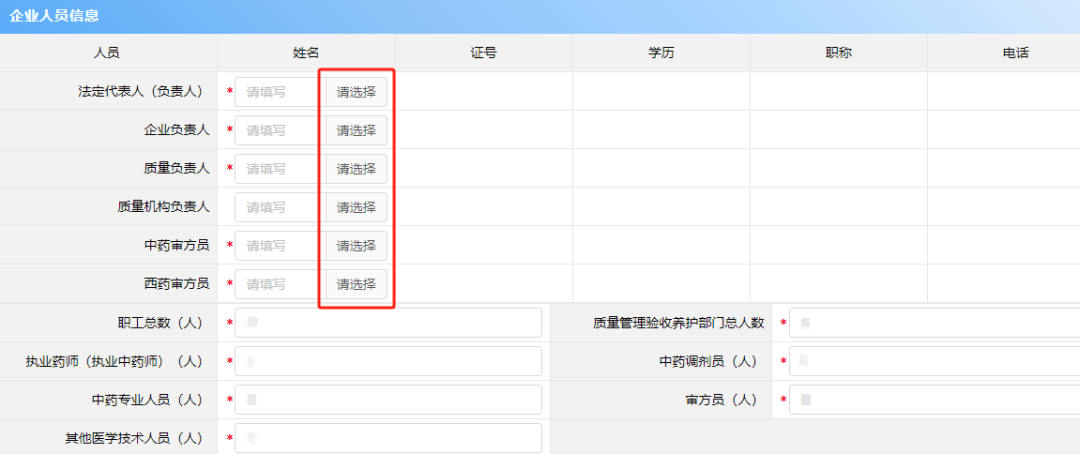Click the 学历 column header
Image resolution: width=1080 pixels, height=454 pixels.
click(661, 53)
